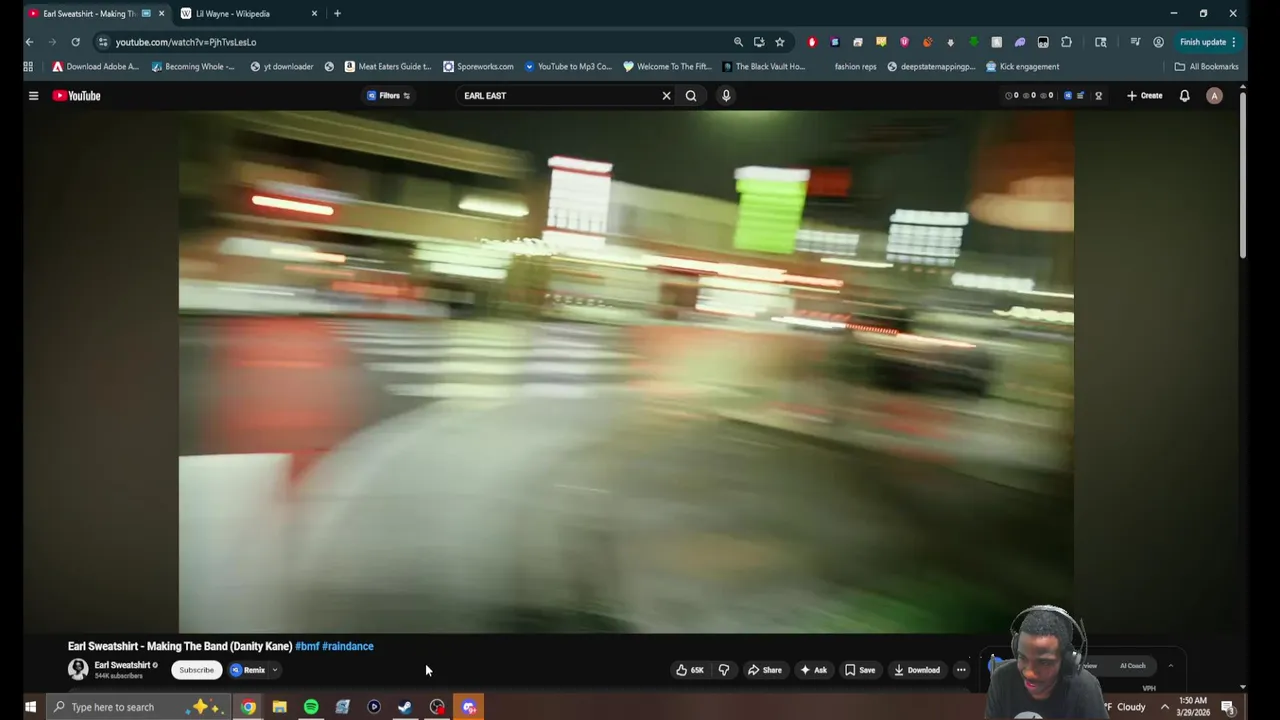Go back in browser history
Image resolution: width=1280 pixels, height=720 pixels.
(29, 42)
